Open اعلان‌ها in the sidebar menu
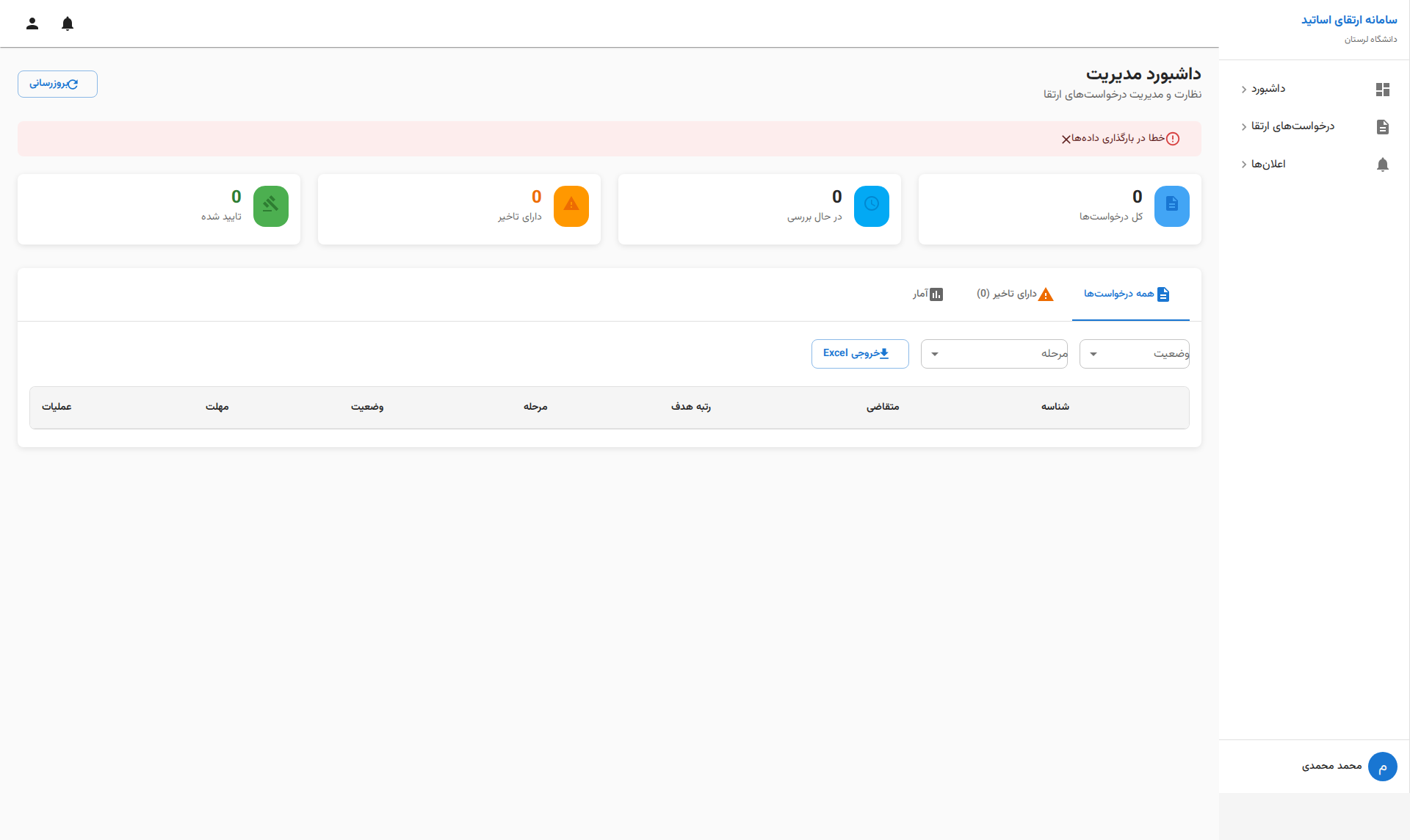 [1315, 164]
